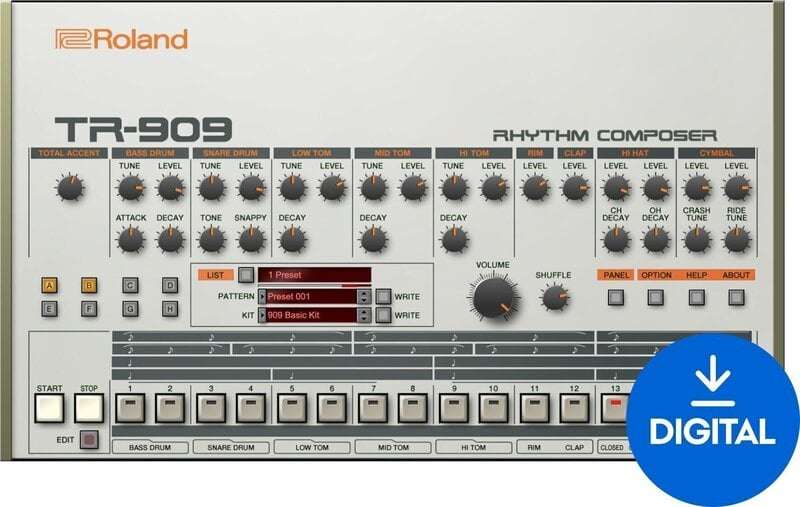Select pattern bank A button
This screenshot has height=507, width=800.
(x=49, y=286)
